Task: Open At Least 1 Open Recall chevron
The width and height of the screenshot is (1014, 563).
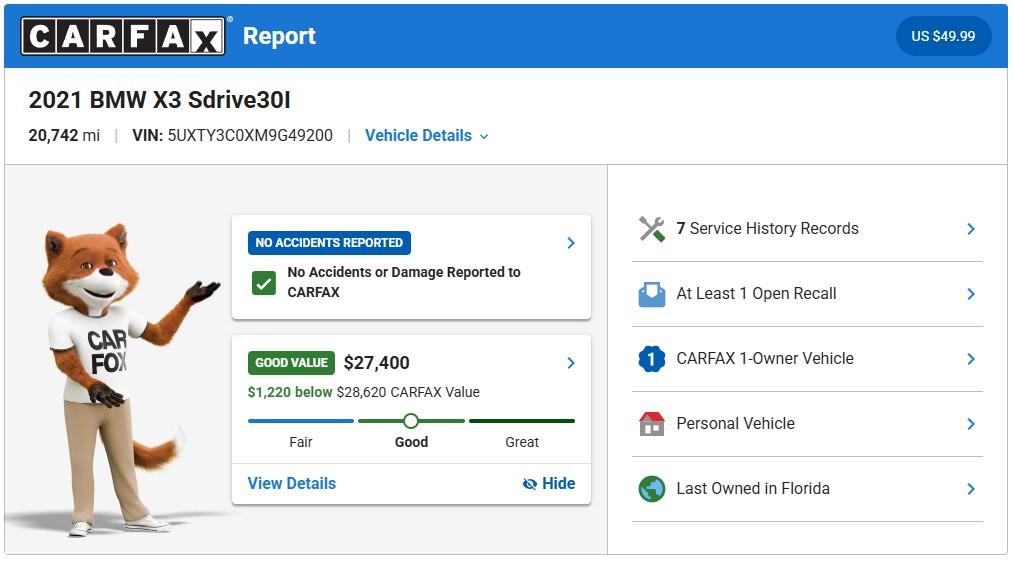Action: (x=971, y=294)
